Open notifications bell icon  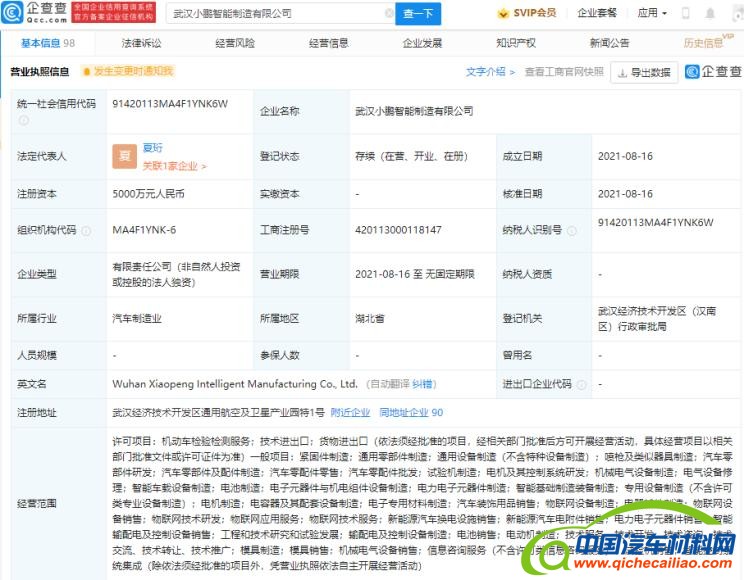click(x=710, y=13)
